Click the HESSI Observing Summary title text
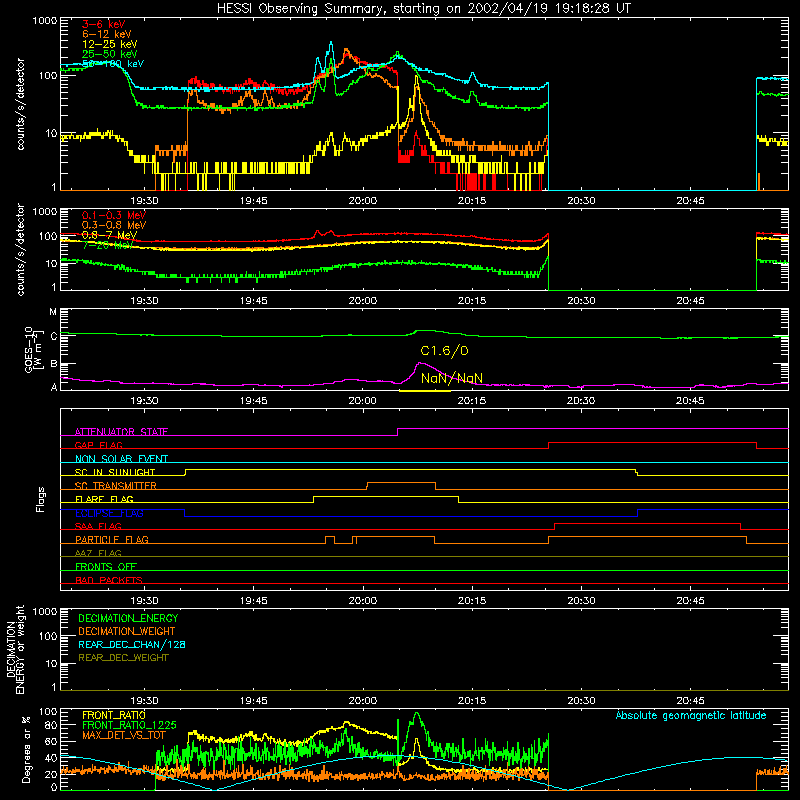The image size is (800, 800). (423, 9)
